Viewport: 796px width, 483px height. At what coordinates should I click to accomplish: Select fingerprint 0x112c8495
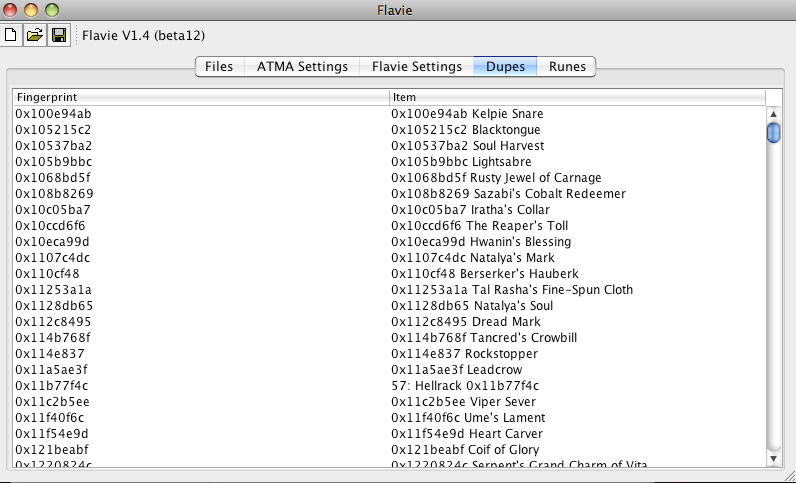tap(53, 322)
